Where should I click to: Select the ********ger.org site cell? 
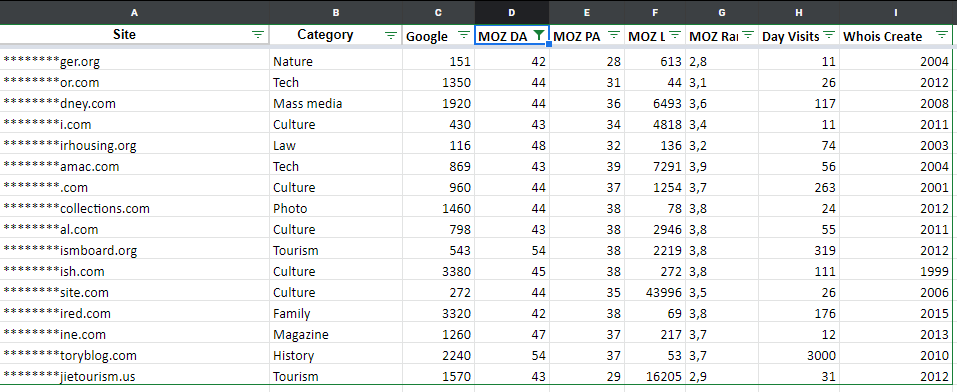tap(134, 61)
